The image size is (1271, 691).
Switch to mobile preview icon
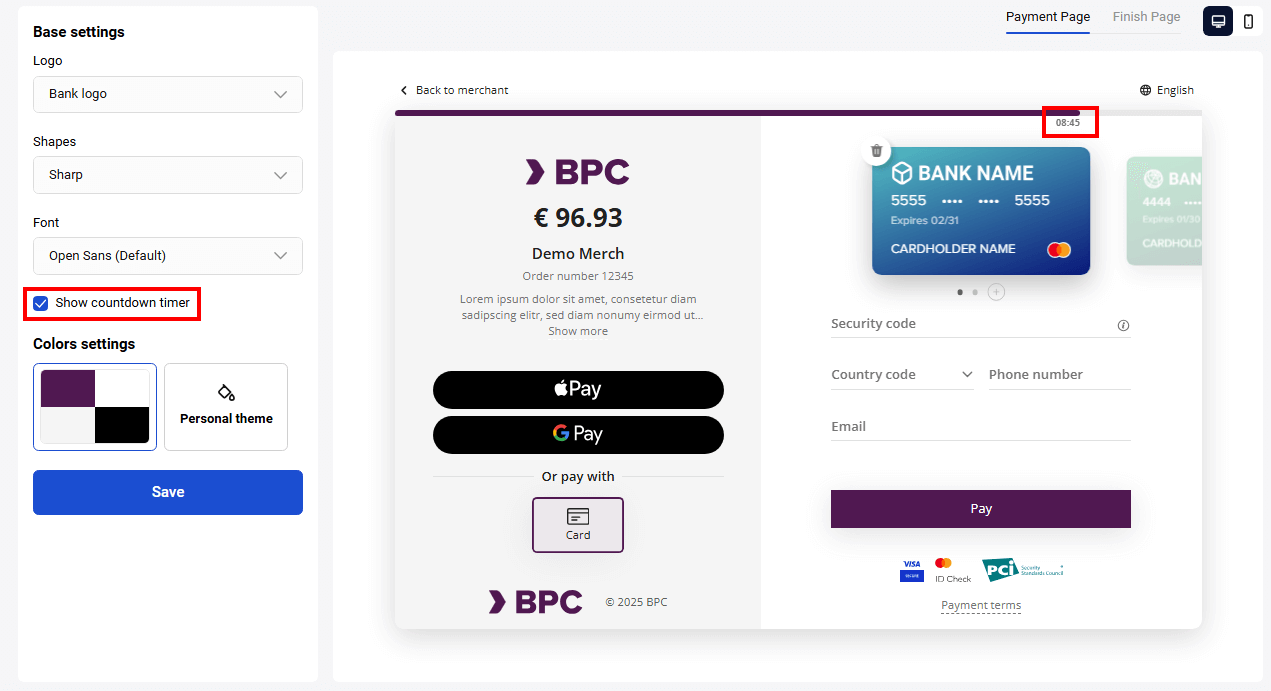(x=1248, y=21)
